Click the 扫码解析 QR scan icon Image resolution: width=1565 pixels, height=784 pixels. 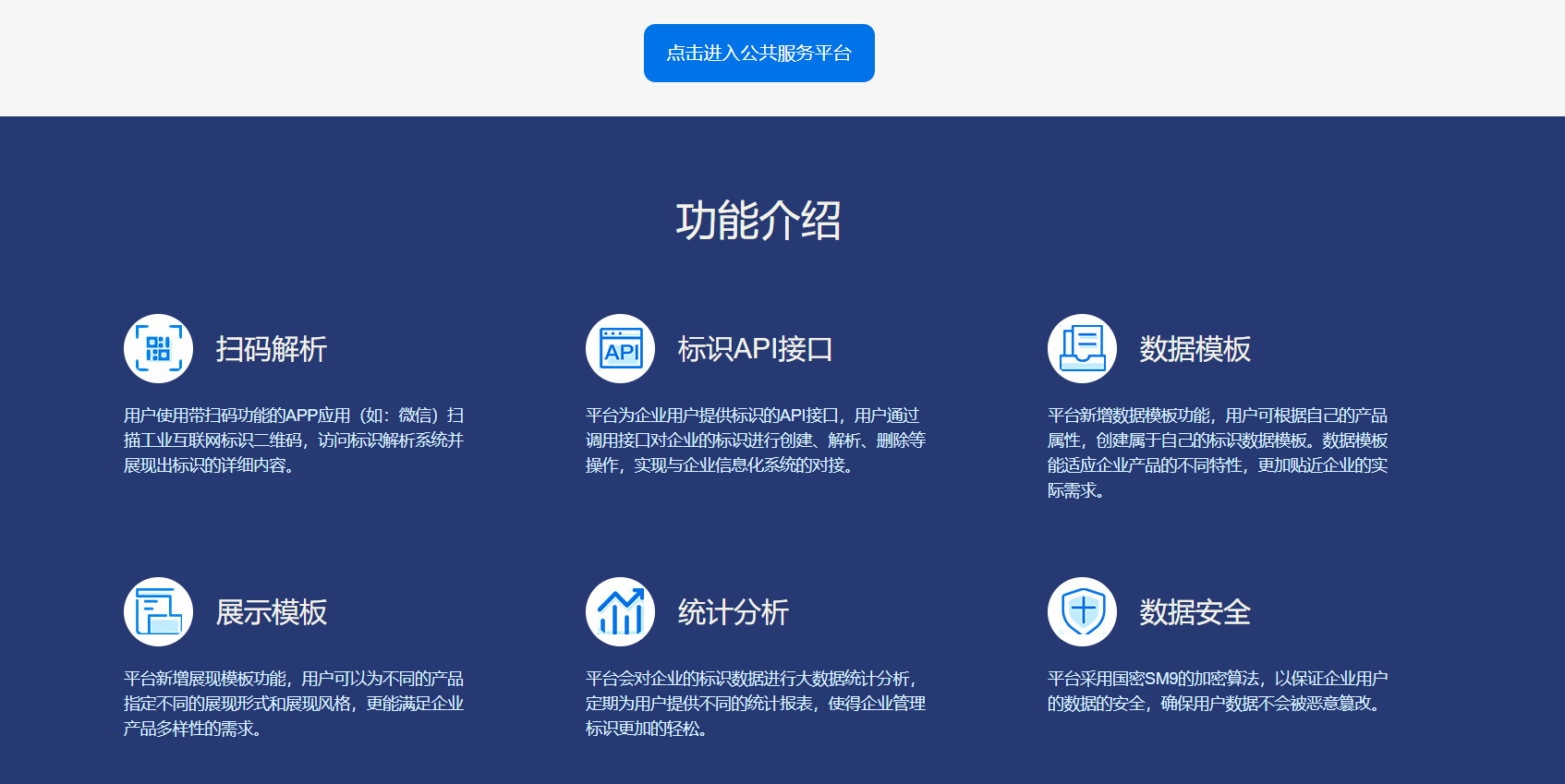tap(158, 348)
